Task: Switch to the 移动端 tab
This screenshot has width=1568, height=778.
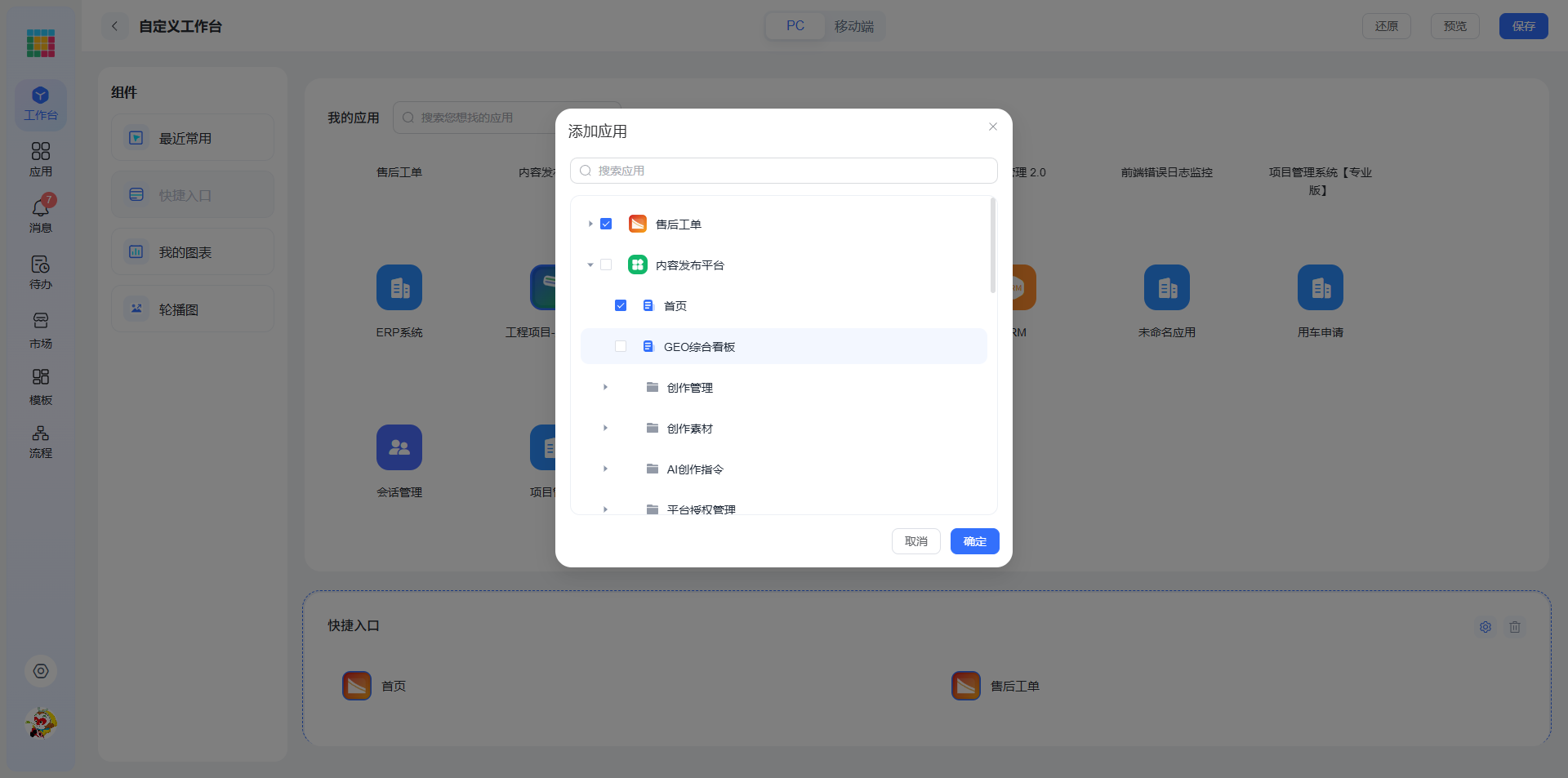Action: pos(854,26)
